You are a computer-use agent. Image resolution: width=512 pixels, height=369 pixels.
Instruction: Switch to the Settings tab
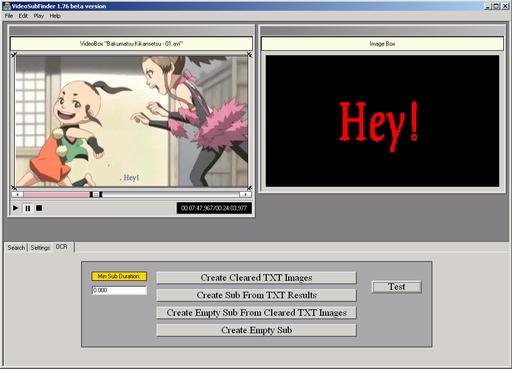[40, 248]
